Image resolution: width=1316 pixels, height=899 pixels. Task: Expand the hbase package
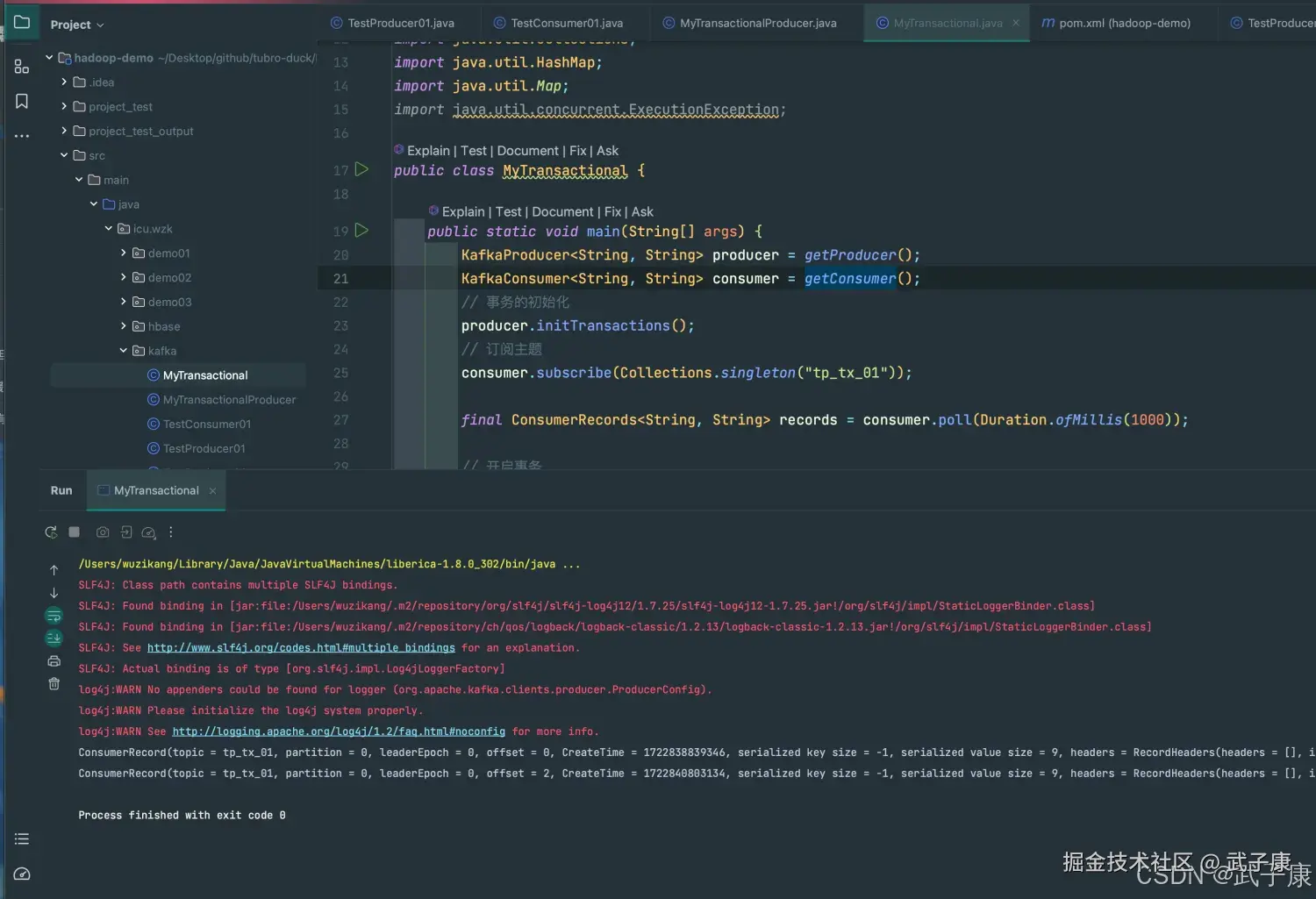pos(124,325)
